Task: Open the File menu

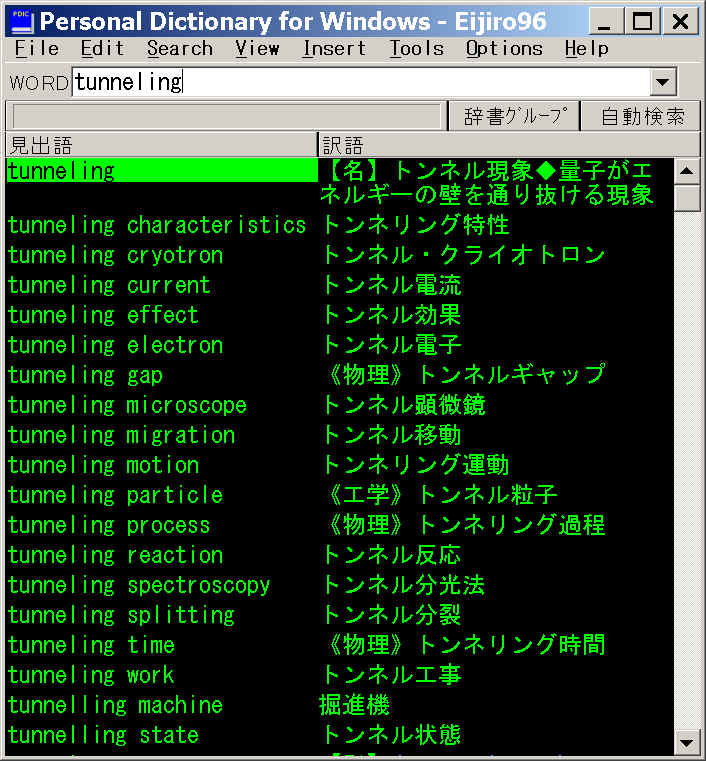Action: point(37,49)
